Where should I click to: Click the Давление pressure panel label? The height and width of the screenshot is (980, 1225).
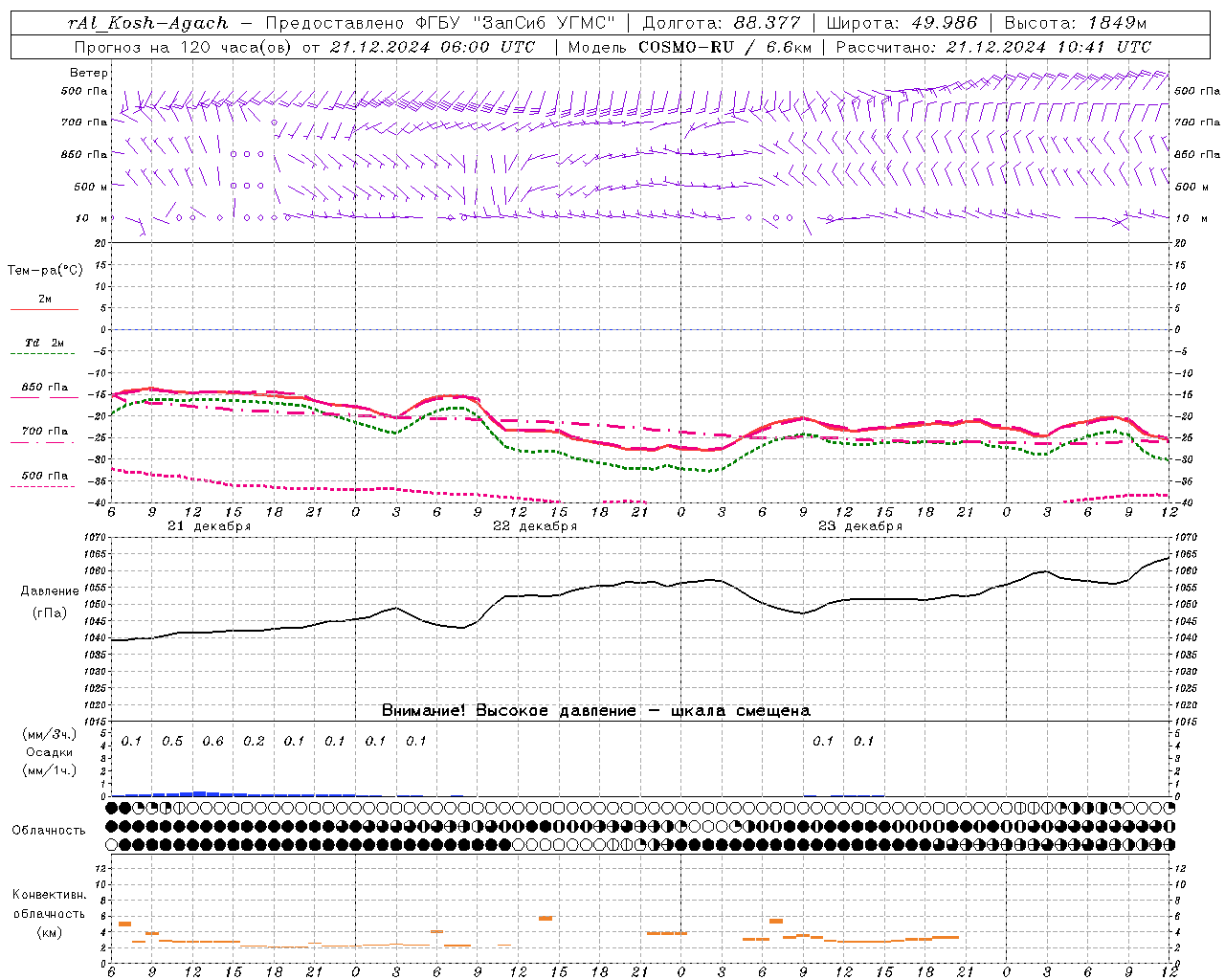[51, 591]
